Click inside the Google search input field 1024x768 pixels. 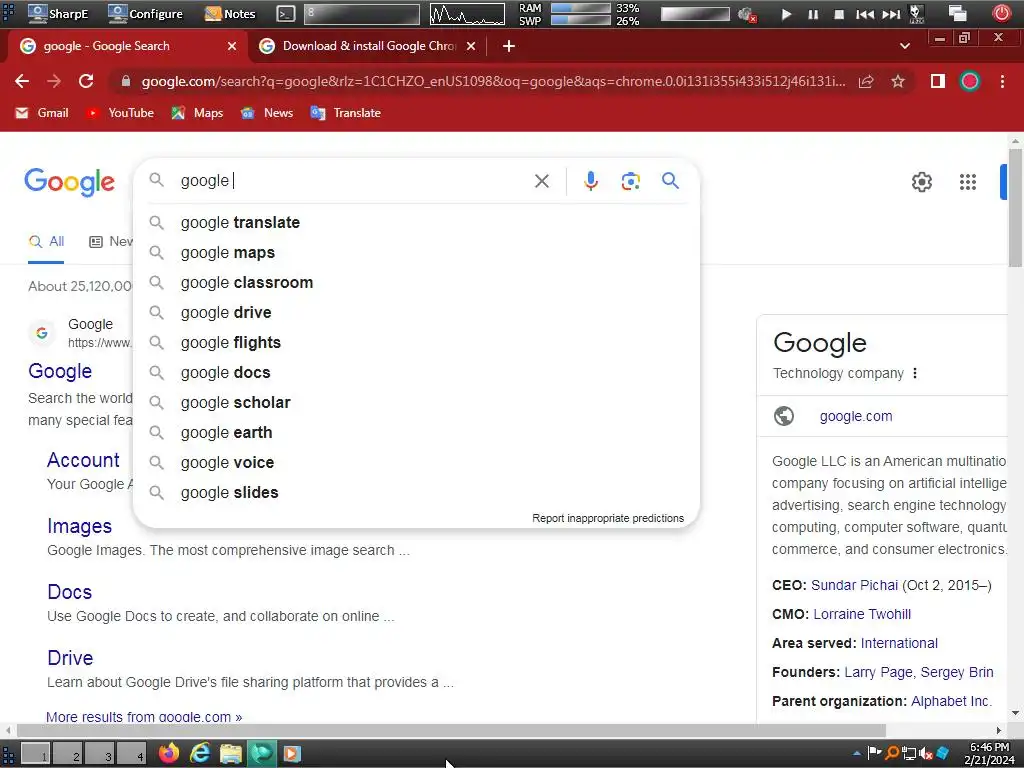pos(353,181)
